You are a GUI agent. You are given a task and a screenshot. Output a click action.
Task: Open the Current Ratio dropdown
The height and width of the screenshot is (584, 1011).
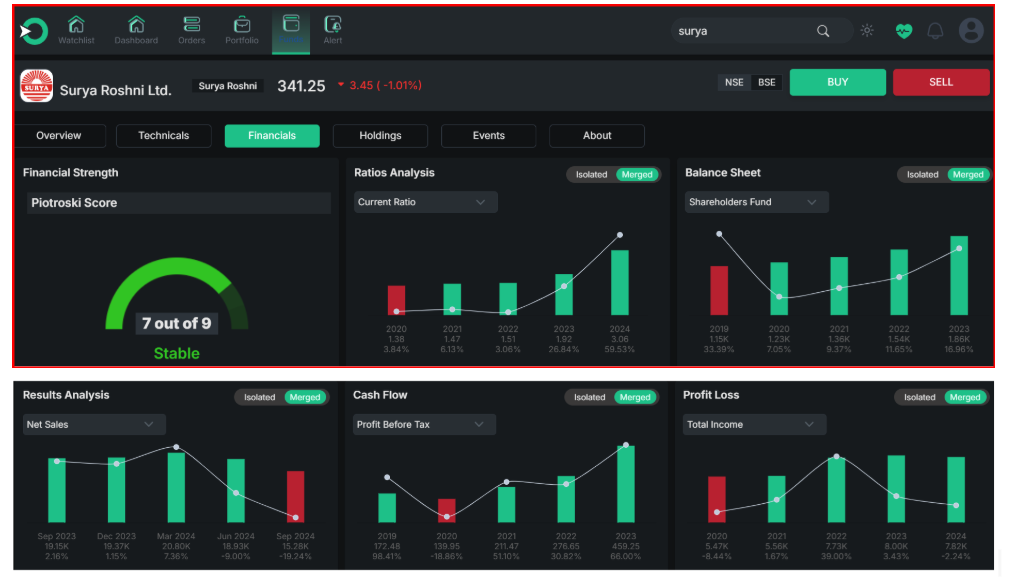426,202
